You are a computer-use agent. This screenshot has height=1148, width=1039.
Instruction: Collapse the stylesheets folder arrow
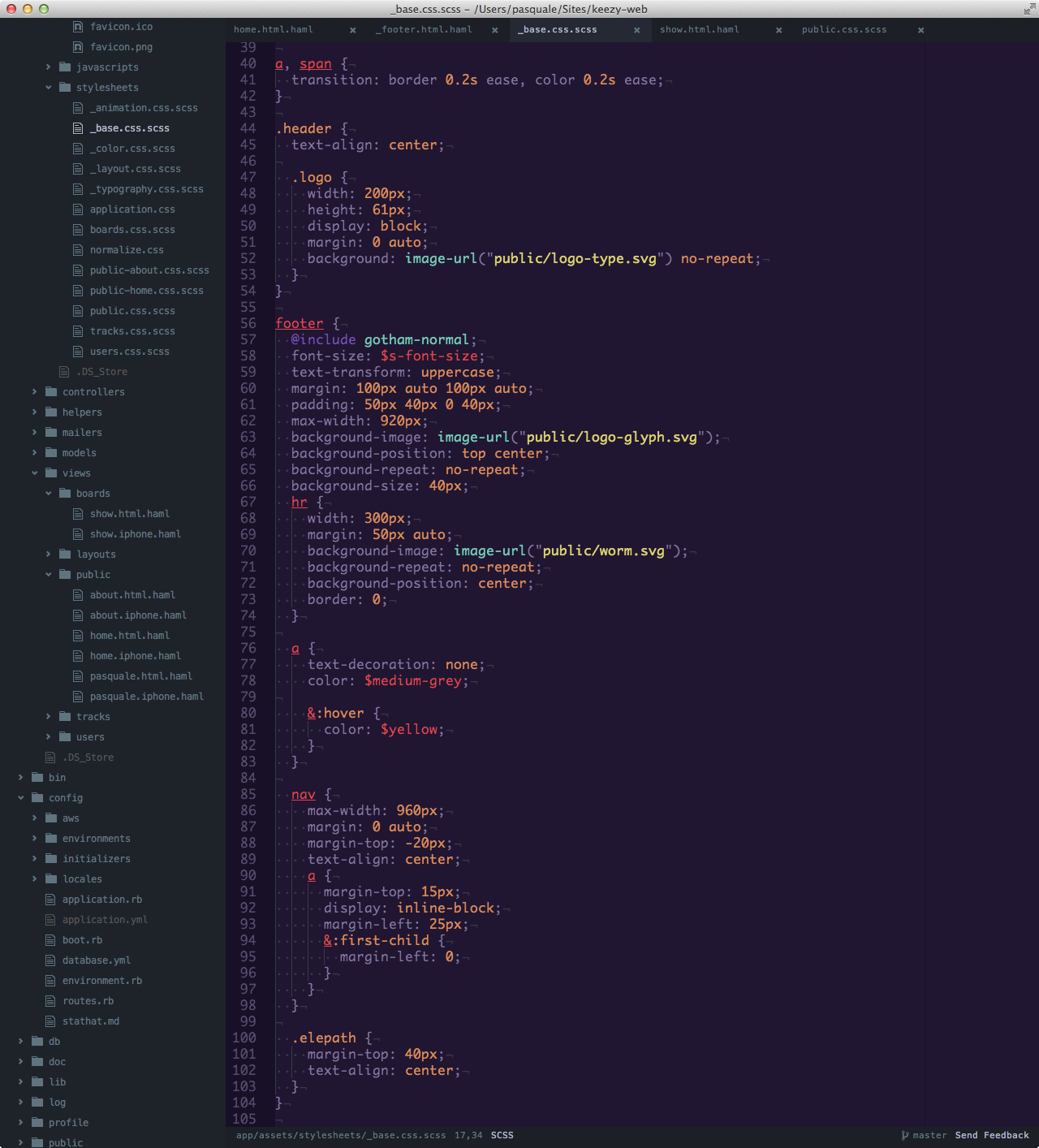48,88
